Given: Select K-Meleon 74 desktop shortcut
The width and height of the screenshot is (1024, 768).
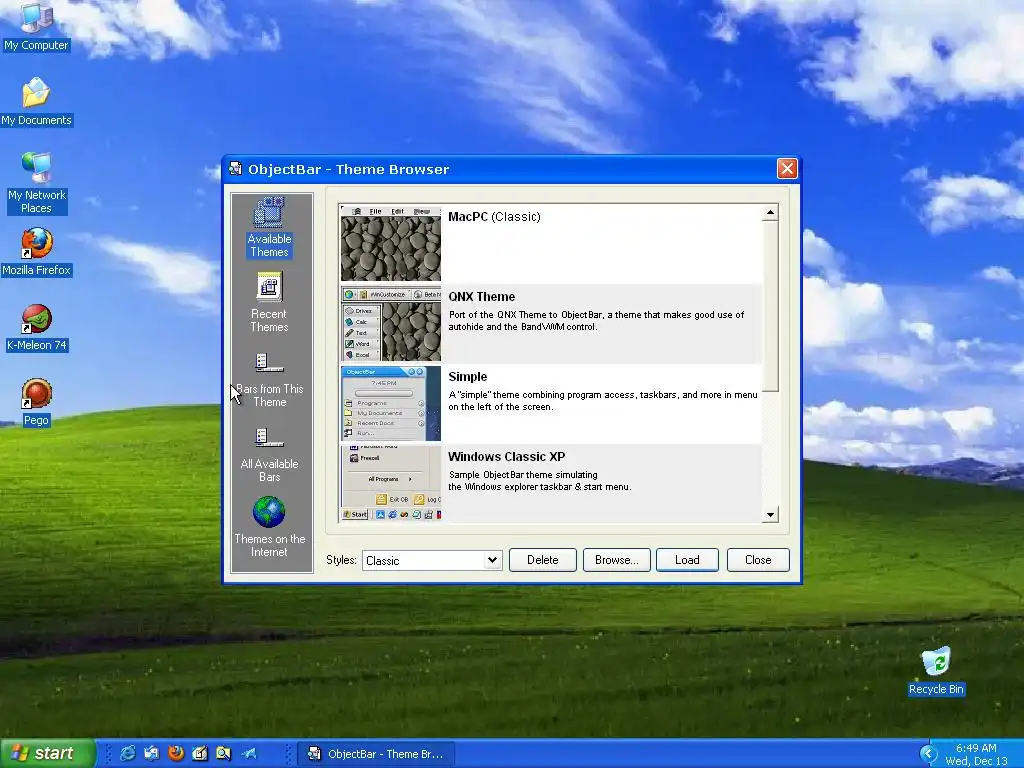Looking at the screenshot, I should pos(36,328).
